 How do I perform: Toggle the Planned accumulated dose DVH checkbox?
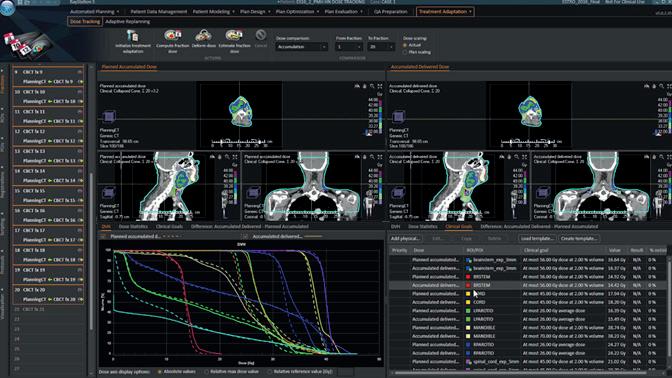[x=103, y=236]
